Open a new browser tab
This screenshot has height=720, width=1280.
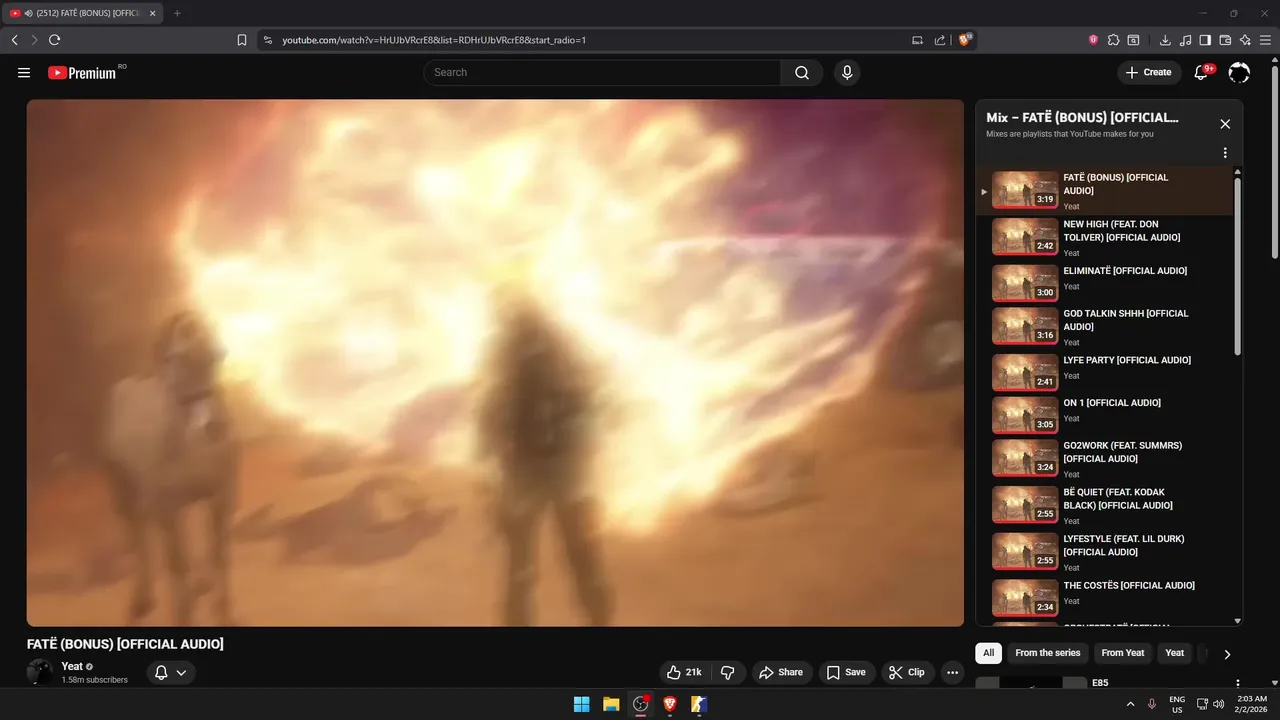177,13
